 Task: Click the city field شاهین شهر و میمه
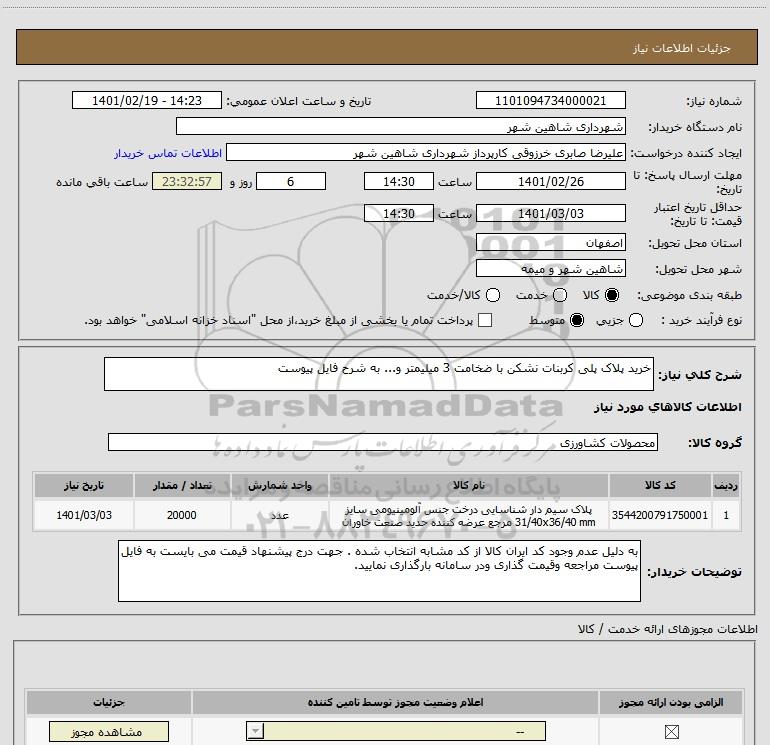pos(550,269)
